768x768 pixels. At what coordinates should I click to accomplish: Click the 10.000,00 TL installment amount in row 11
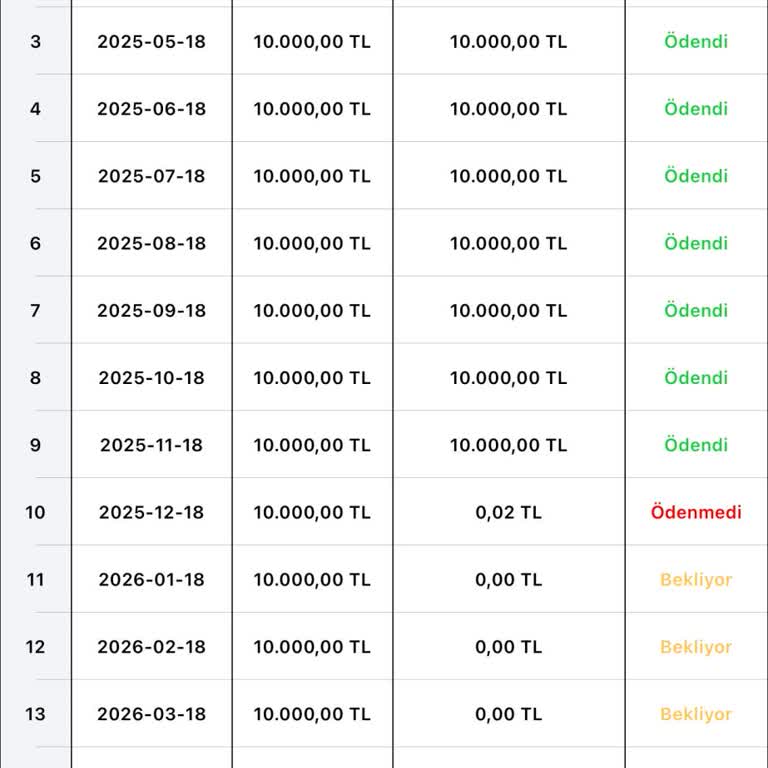(x=312, y=580)
